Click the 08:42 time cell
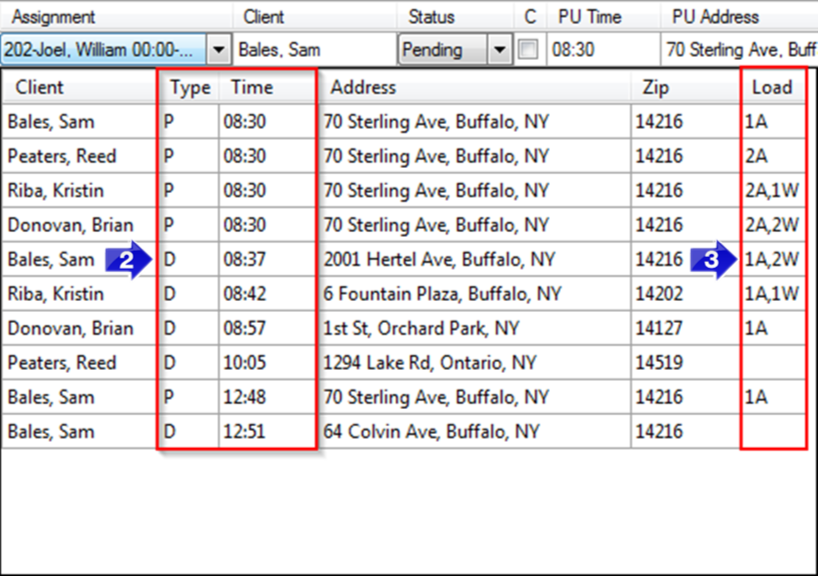This screenshot has height=576, width=818. pos(245,294)
